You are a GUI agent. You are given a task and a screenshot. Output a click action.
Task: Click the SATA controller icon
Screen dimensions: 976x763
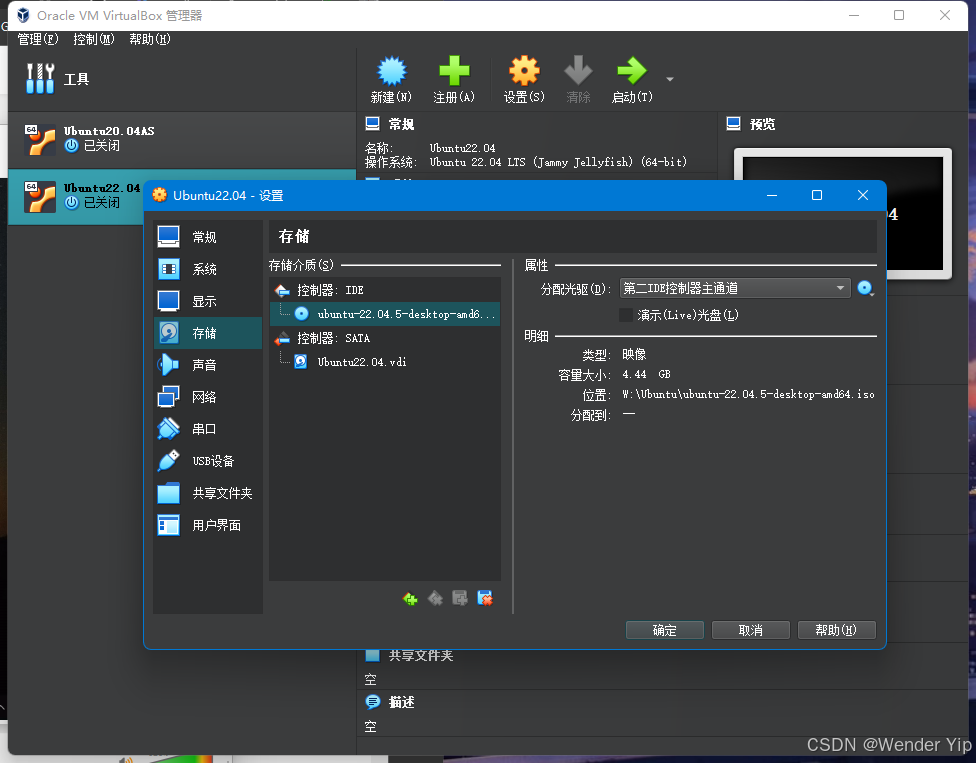[283, 338]
